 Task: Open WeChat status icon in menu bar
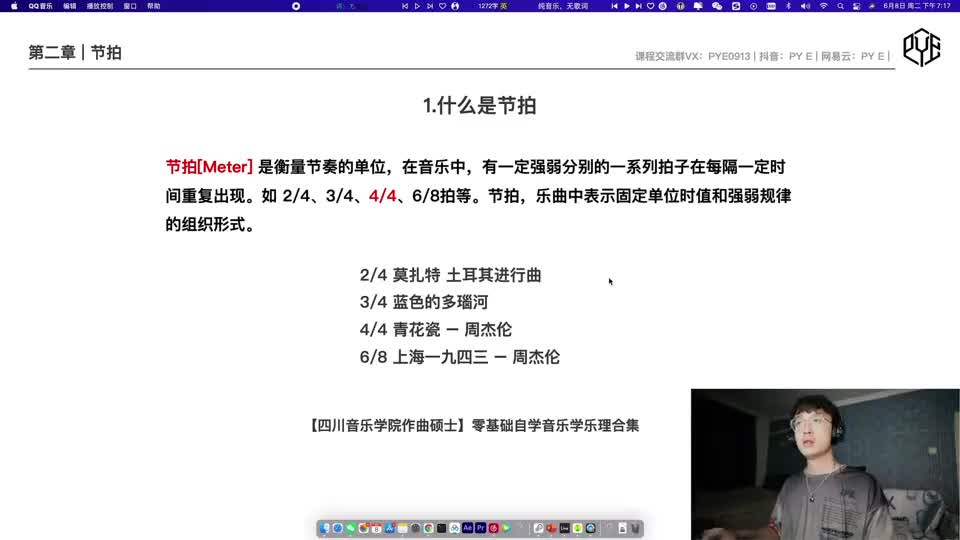pyautogui.click(x=717, y=6)
